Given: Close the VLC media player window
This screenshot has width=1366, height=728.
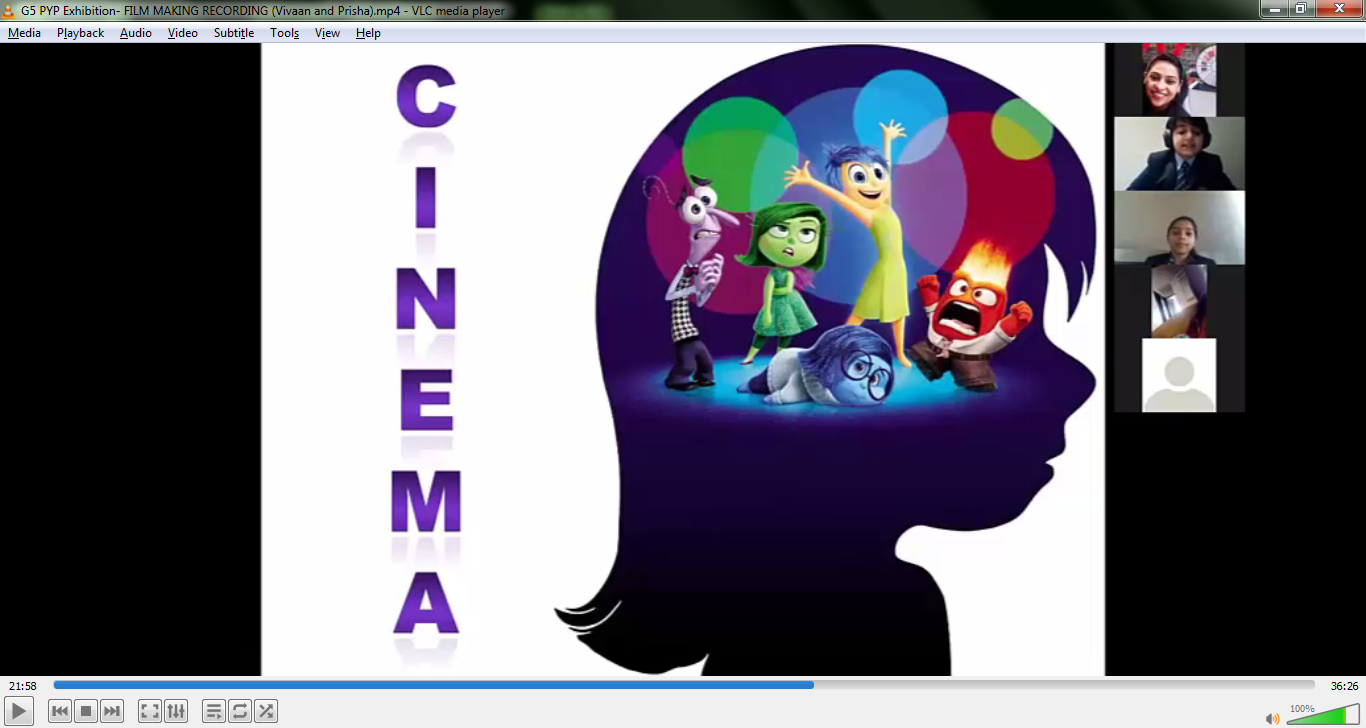Looking at the screenshot, I should coord(1338,9).
